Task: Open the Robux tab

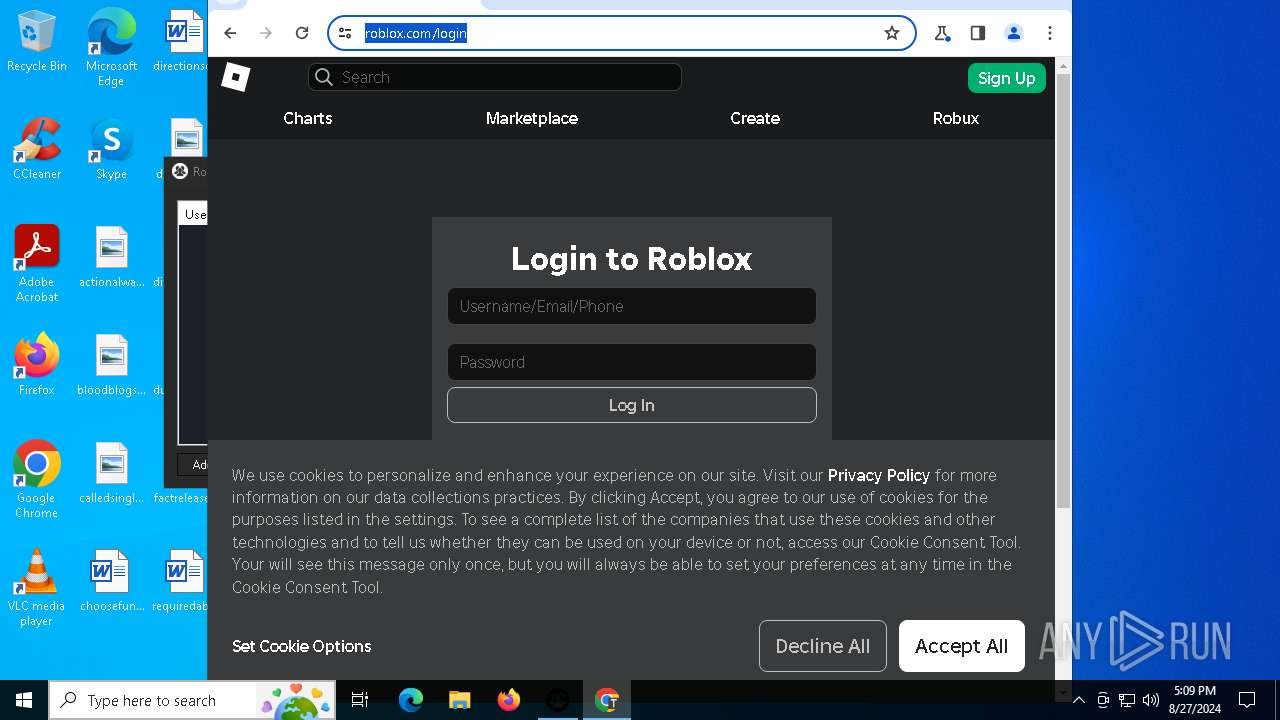Action: click(x=956, y=118)
